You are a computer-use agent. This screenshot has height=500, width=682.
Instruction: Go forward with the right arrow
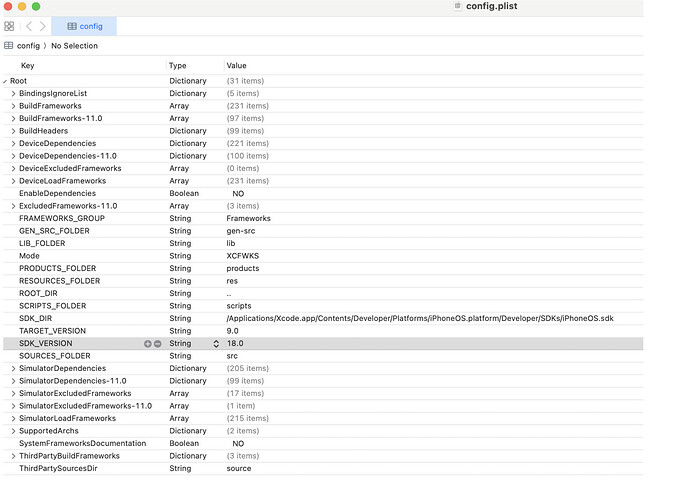pyautogui.click(x=41, y=26)
